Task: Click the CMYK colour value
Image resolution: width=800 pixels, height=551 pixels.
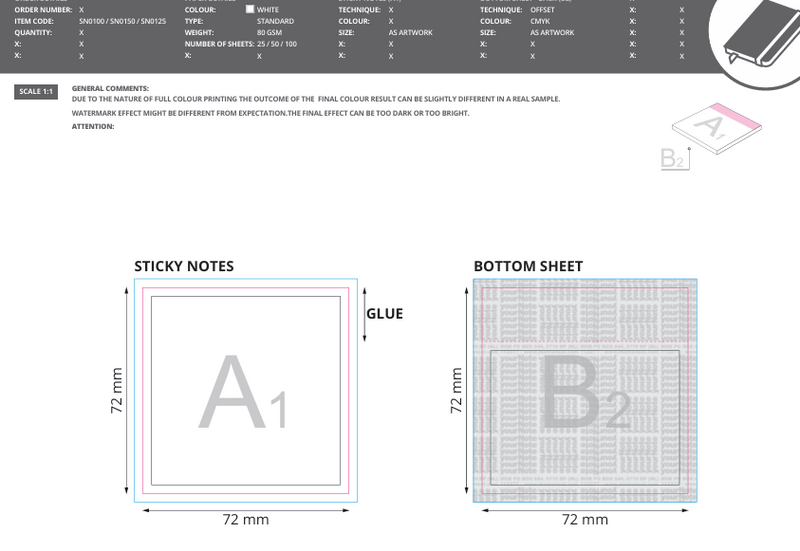Action: (540, 21)
